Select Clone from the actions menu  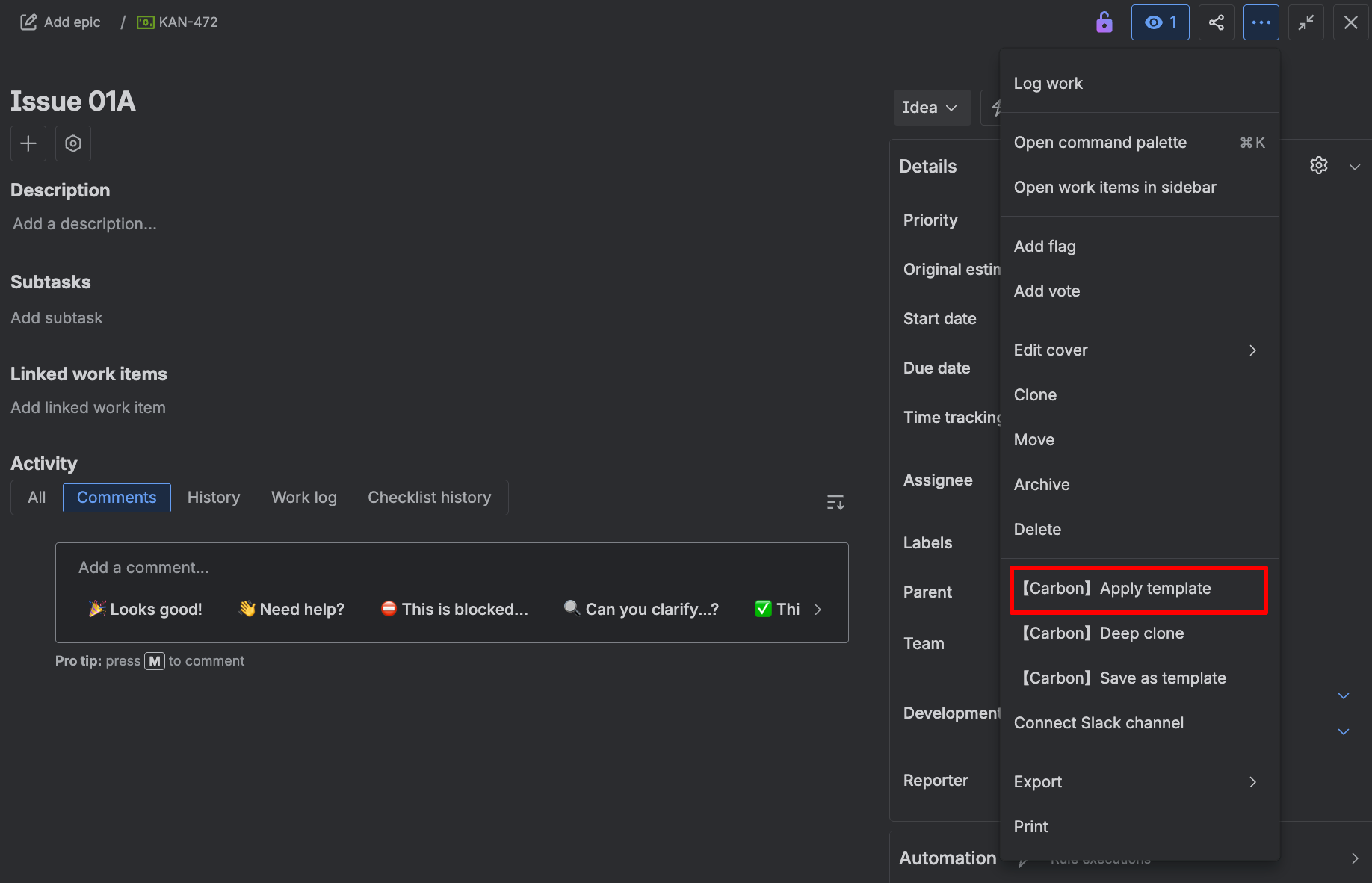[x=1035, y=394]
